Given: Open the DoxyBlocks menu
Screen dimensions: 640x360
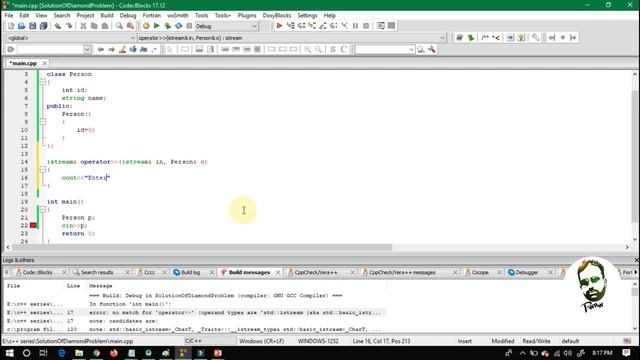Looking at the screenshot, I should pyautogui.click(x=277, y=15).
